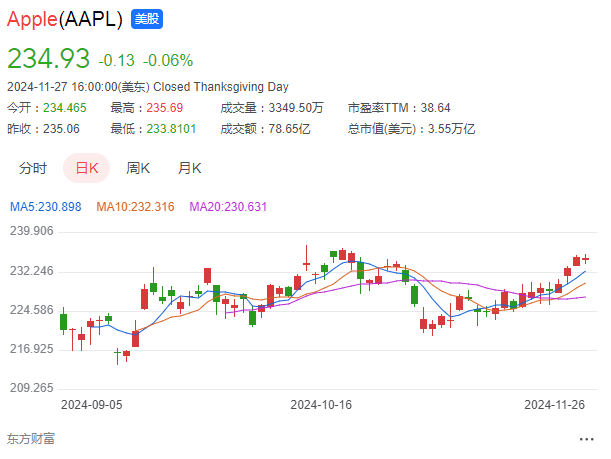Click the MA5:230.898 legend label
This screenshot has height=459, width=611.
[x=46, y=207]
